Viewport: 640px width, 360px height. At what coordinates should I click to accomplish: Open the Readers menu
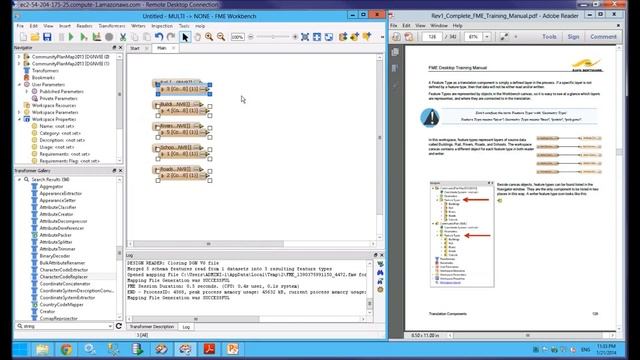tap(84, 26)
